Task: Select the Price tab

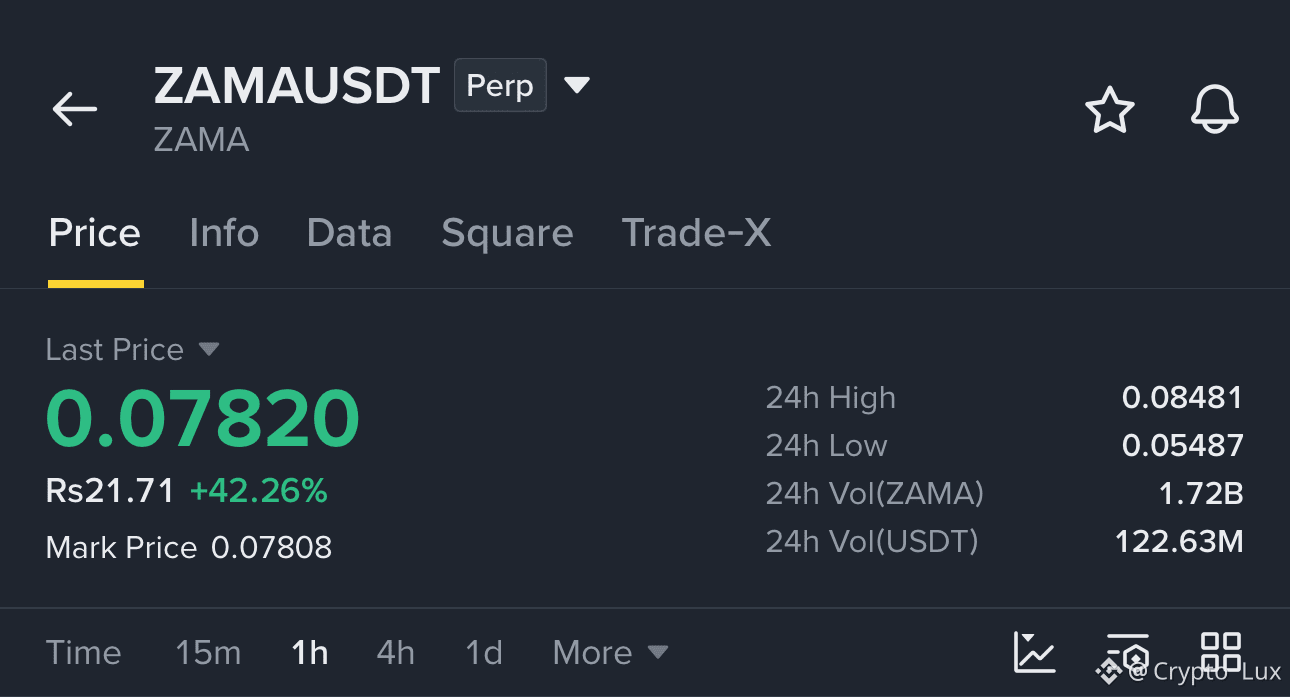Action: point(95,233)
